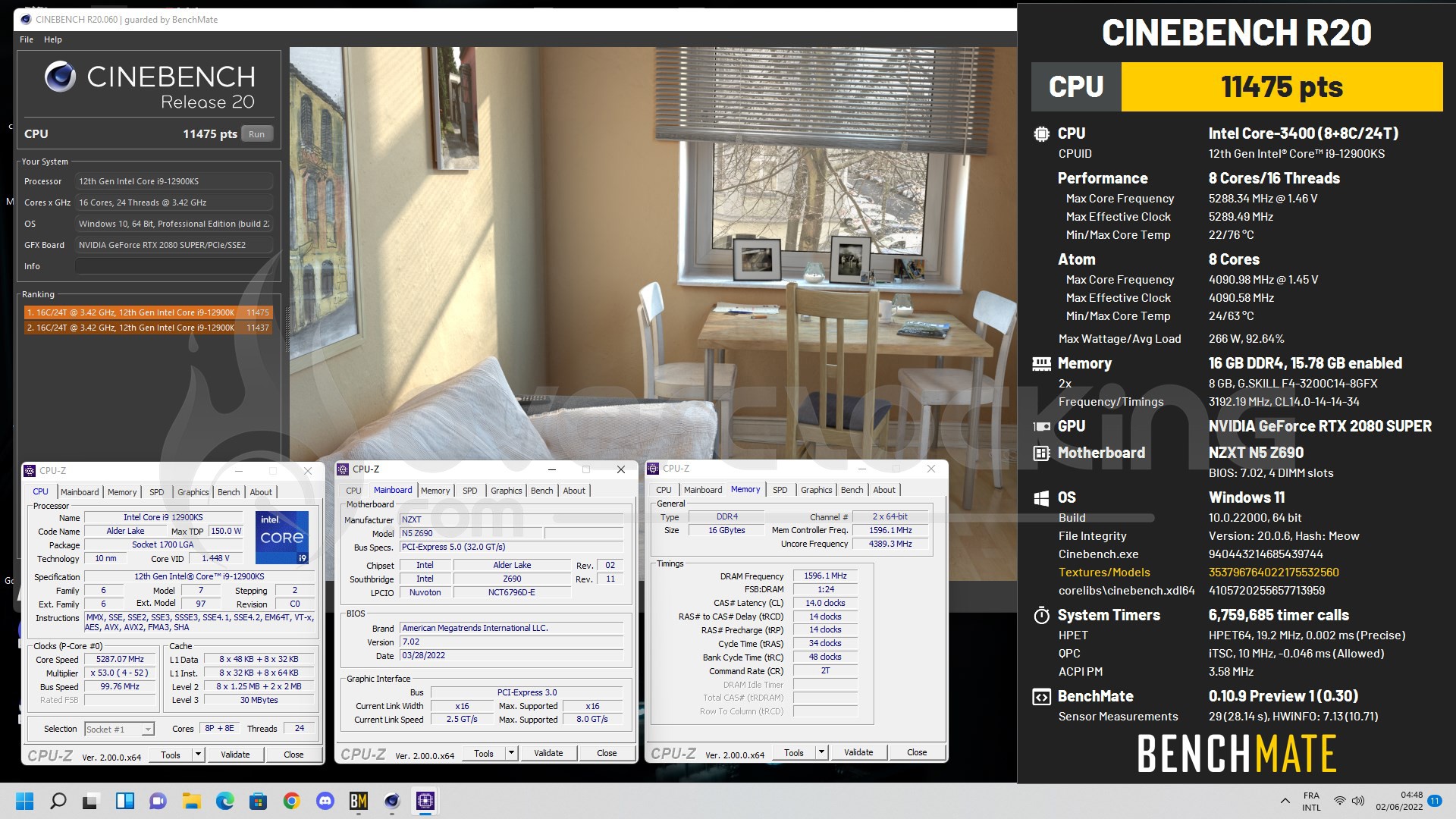This screenshot has width=1456, height=819.
Task: Open Discord from the taskbar
Action: 325,801
